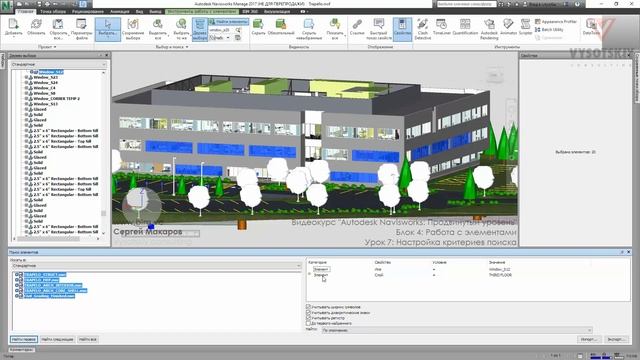This screenshot has height=360, width=640.
Task: Toggle the Свойства (Properties) ribbon button
Action: coord(402,29)
